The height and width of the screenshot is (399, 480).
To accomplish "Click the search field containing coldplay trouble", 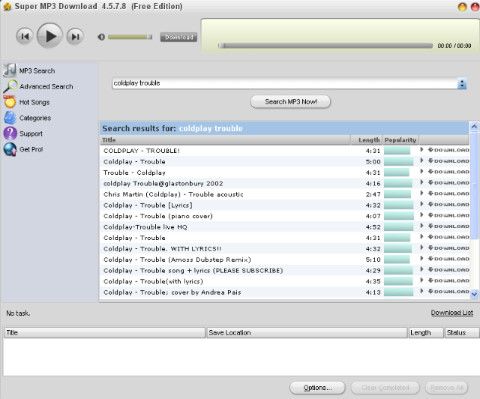I will coord(285,83).
